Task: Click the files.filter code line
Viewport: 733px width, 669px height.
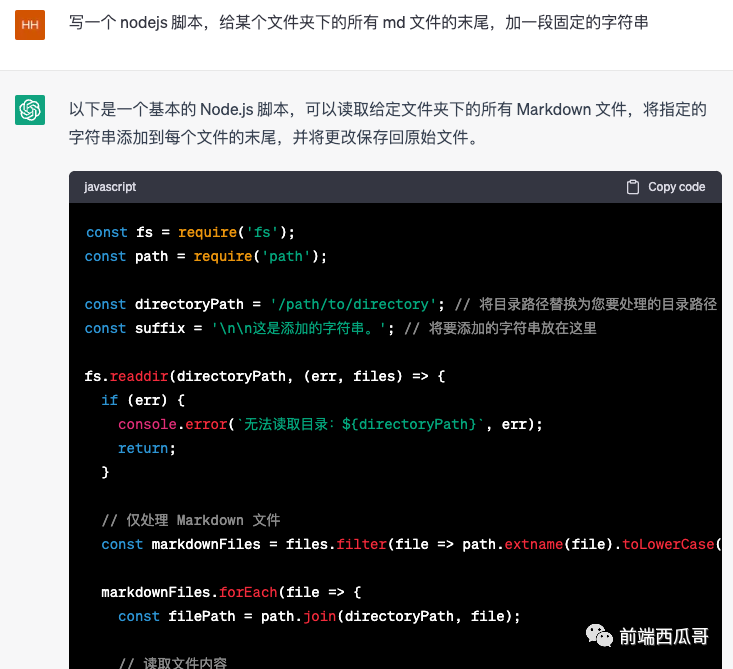Action: [x=400, y=544]
